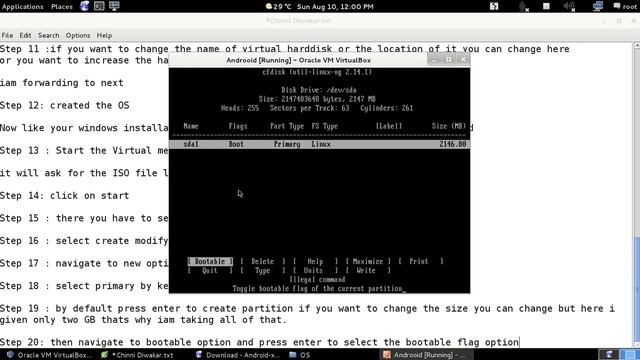Open the network connection icon in top panel

598,6
